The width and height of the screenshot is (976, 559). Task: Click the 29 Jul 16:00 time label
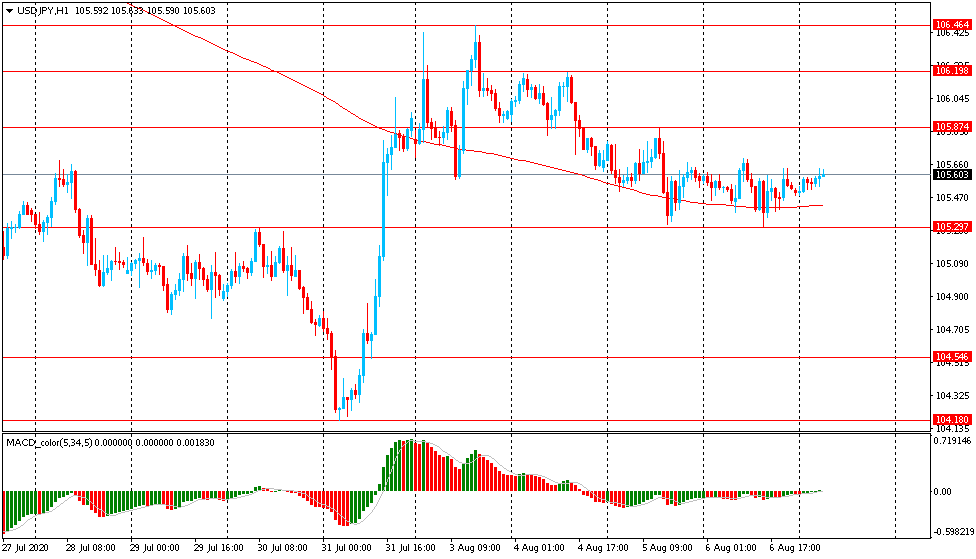218,548
